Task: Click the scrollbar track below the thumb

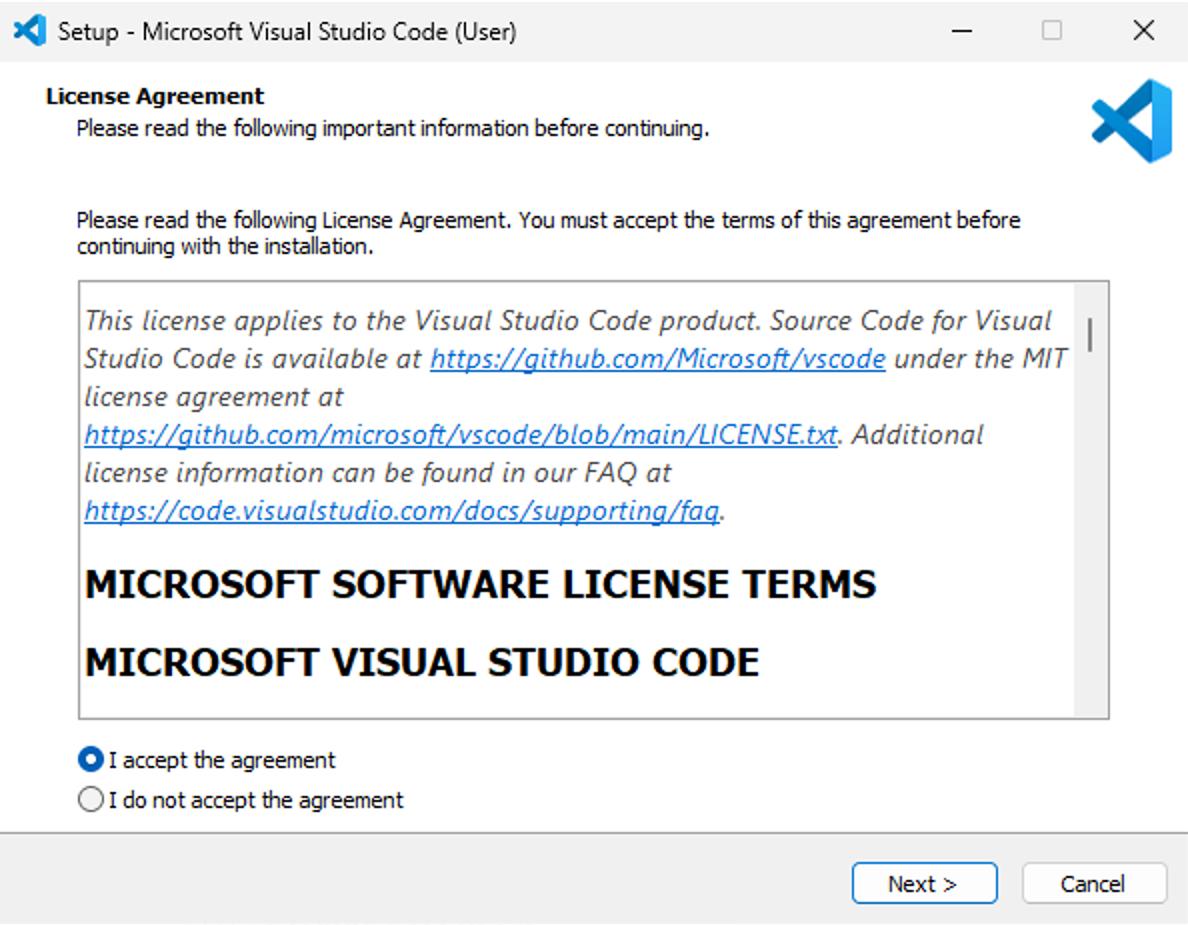Action: pos(1089,550)
